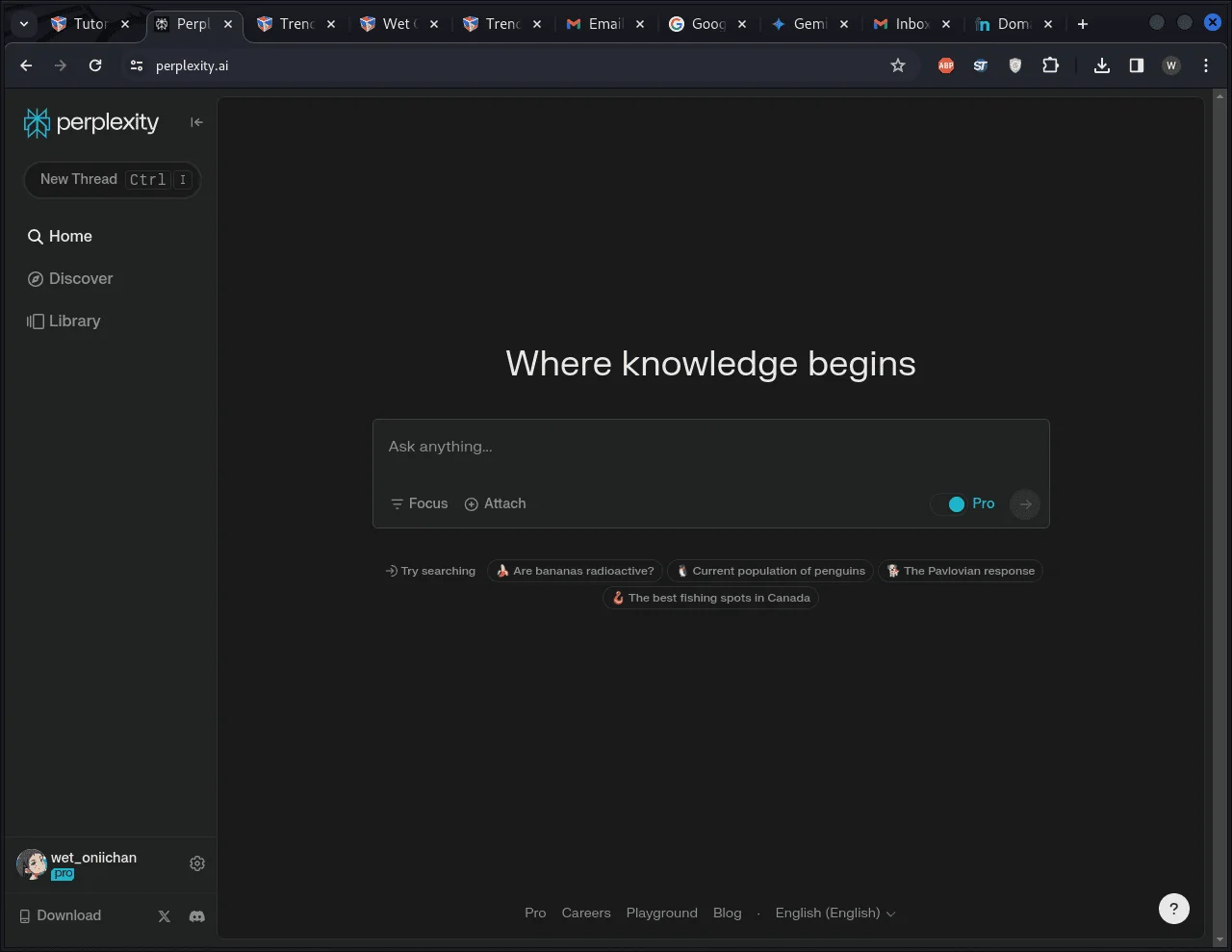Open the shield extension icon

pyautogui.click(x=1015, y=65)
